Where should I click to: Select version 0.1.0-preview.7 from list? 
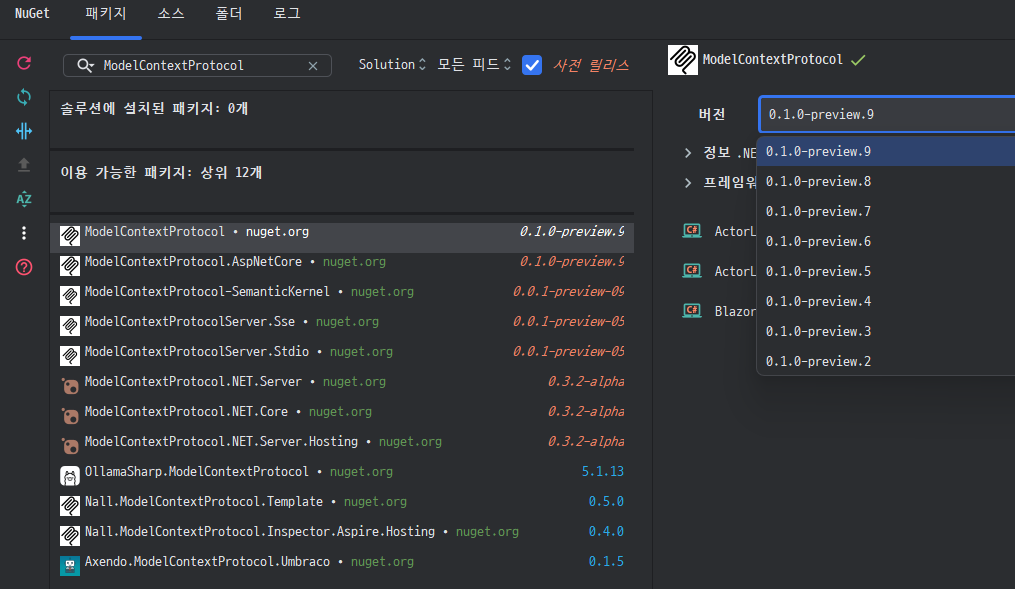click(x=818, y=211)
